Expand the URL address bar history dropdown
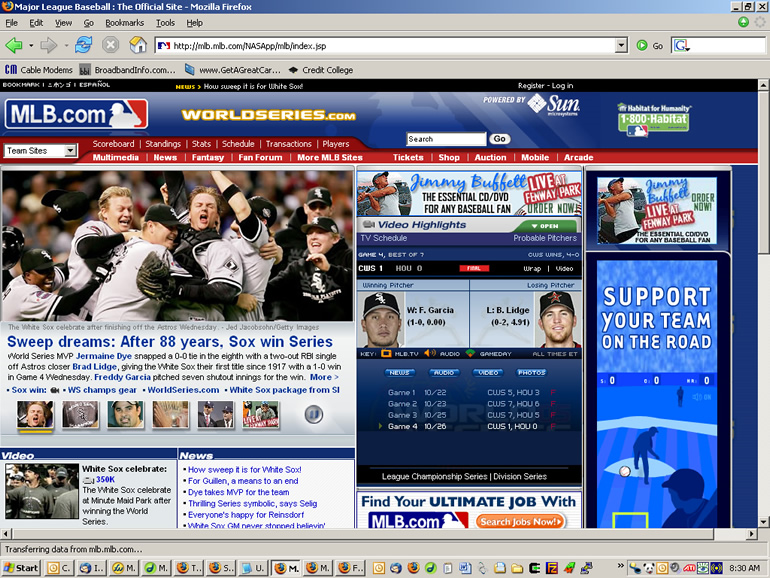This screenshot has width=770, height=578. (x=621, y=46)
